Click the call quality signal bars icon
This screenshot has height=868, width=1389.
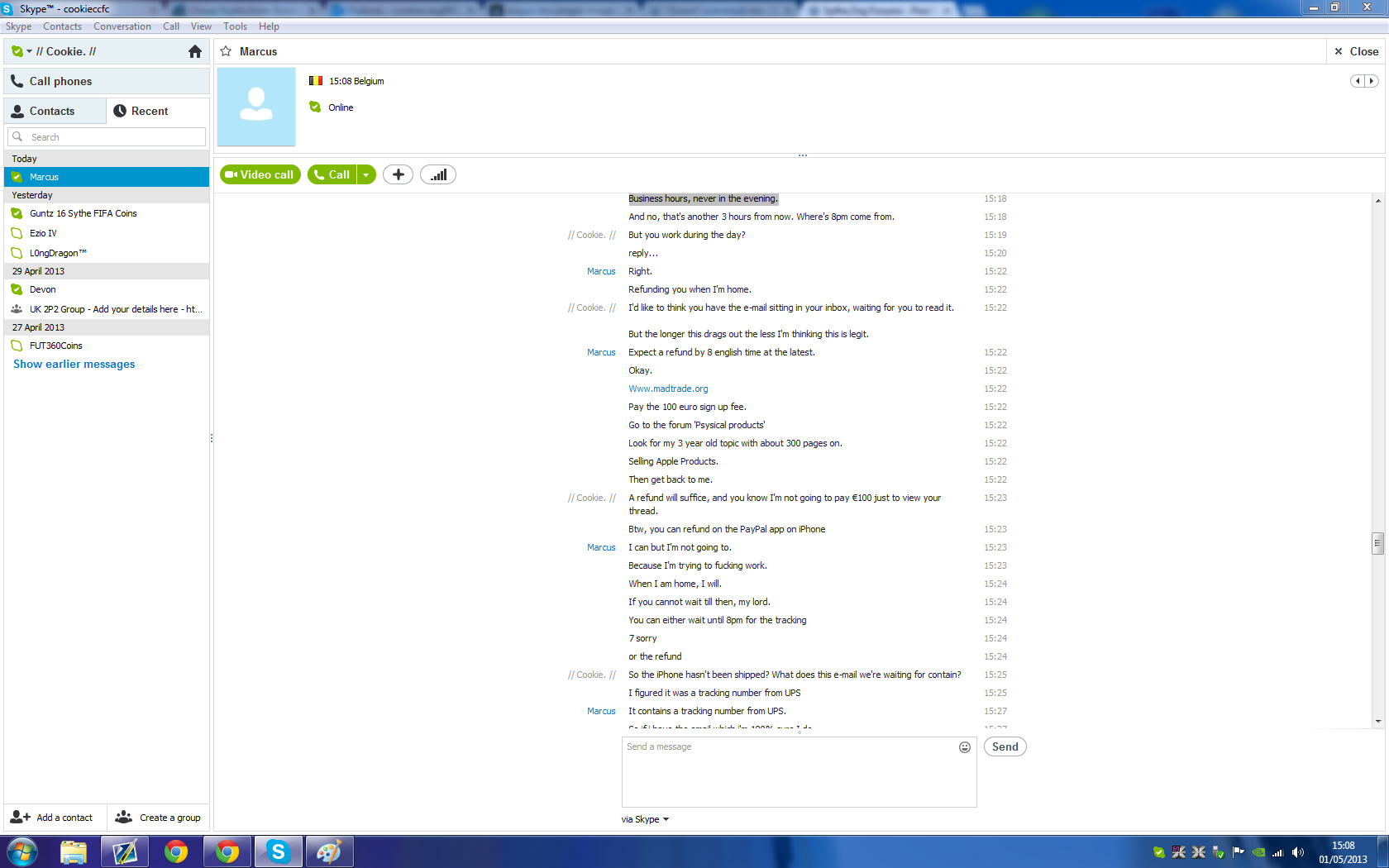pos(438,174)
